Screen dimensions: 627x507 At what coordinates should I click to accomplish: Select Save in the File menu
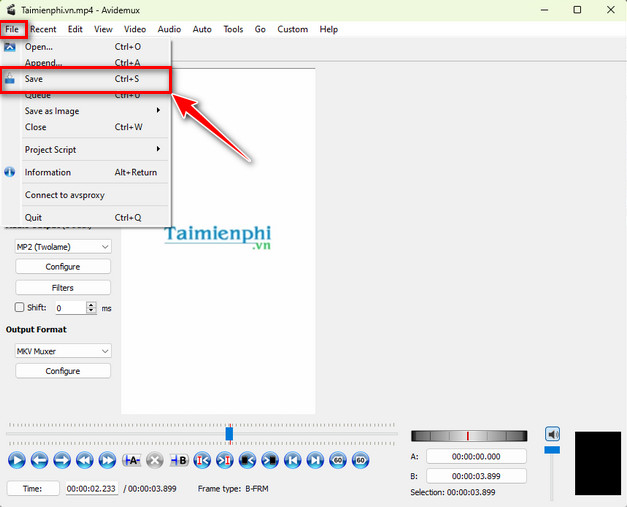[x=86, y=79]
